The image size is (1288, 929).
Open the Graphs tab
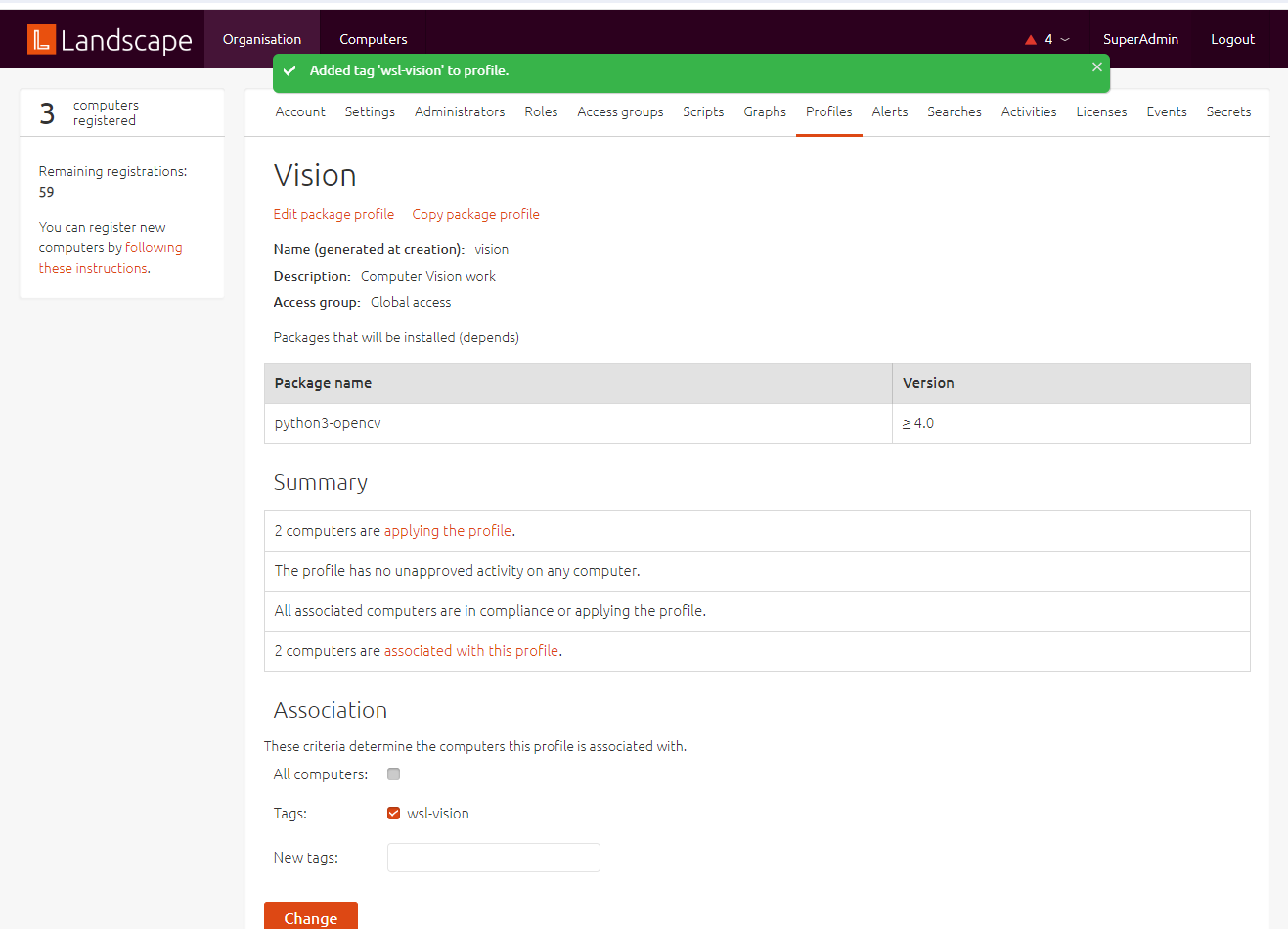[765, 111]
